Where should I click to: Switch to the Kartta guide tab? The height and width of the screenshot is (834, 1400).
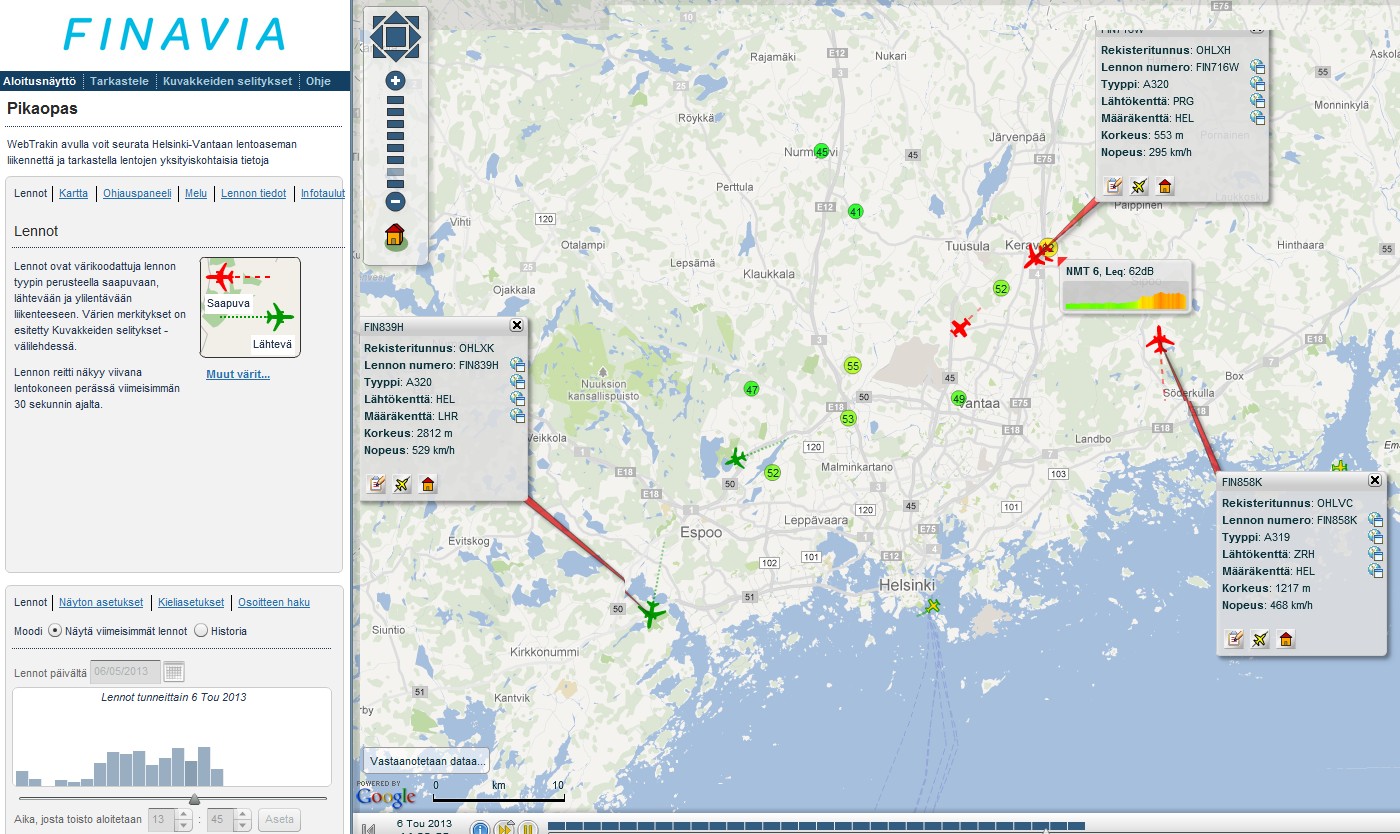[x=73, y=194]
